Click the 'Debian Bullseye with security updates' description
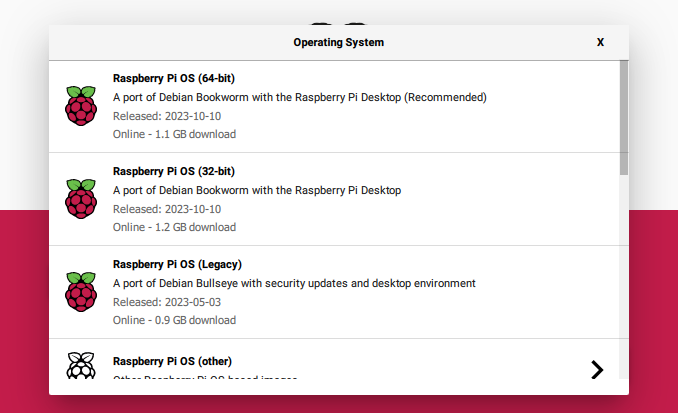 tap(294, 283)
